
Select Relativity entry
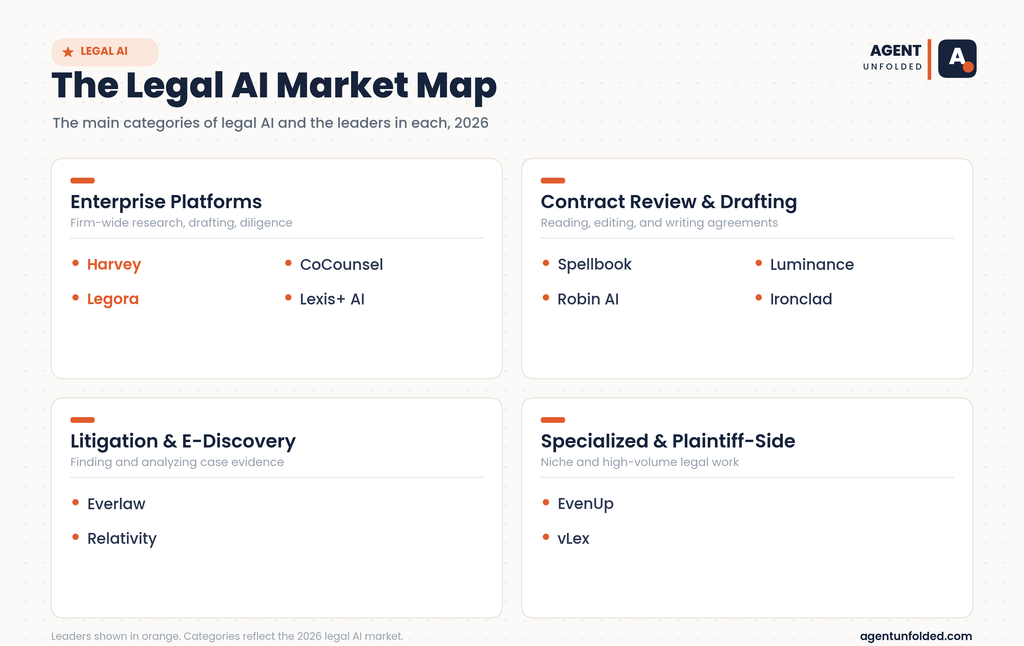point(122,539)
